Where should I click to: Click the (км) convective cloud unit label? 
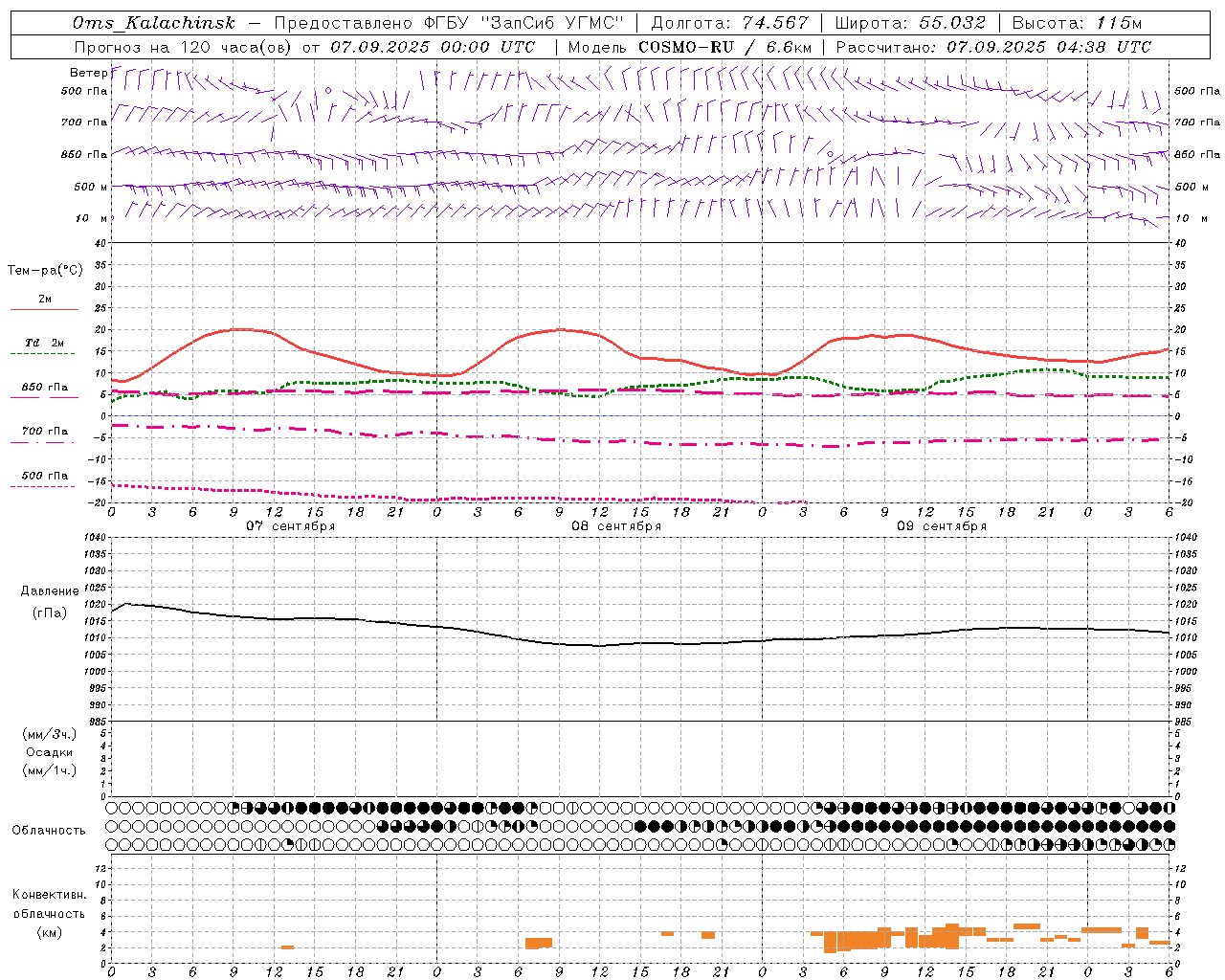[x=50, y=932]
